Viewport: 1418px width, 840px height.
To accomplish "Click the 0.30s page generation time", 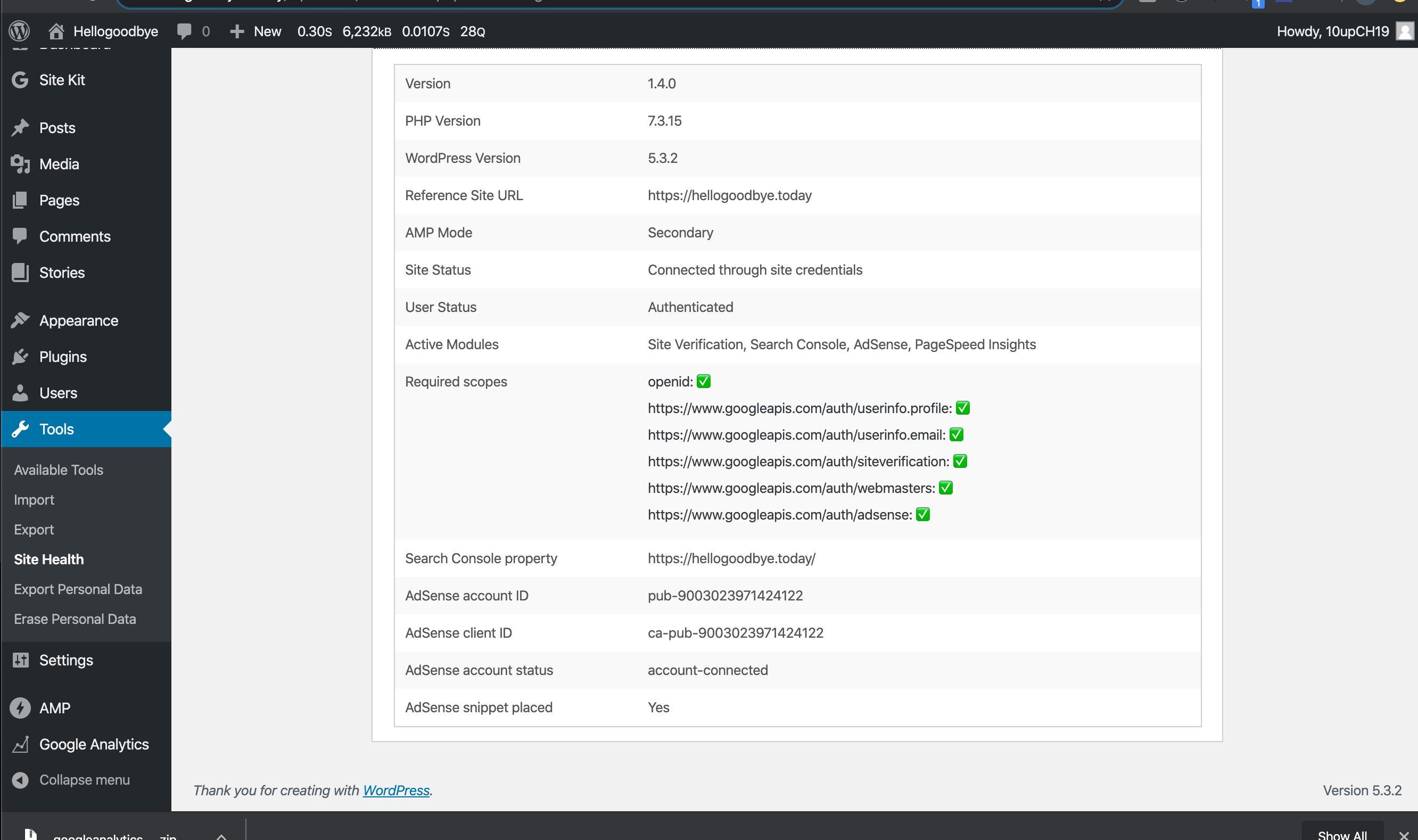I will (x=315, y=31).
